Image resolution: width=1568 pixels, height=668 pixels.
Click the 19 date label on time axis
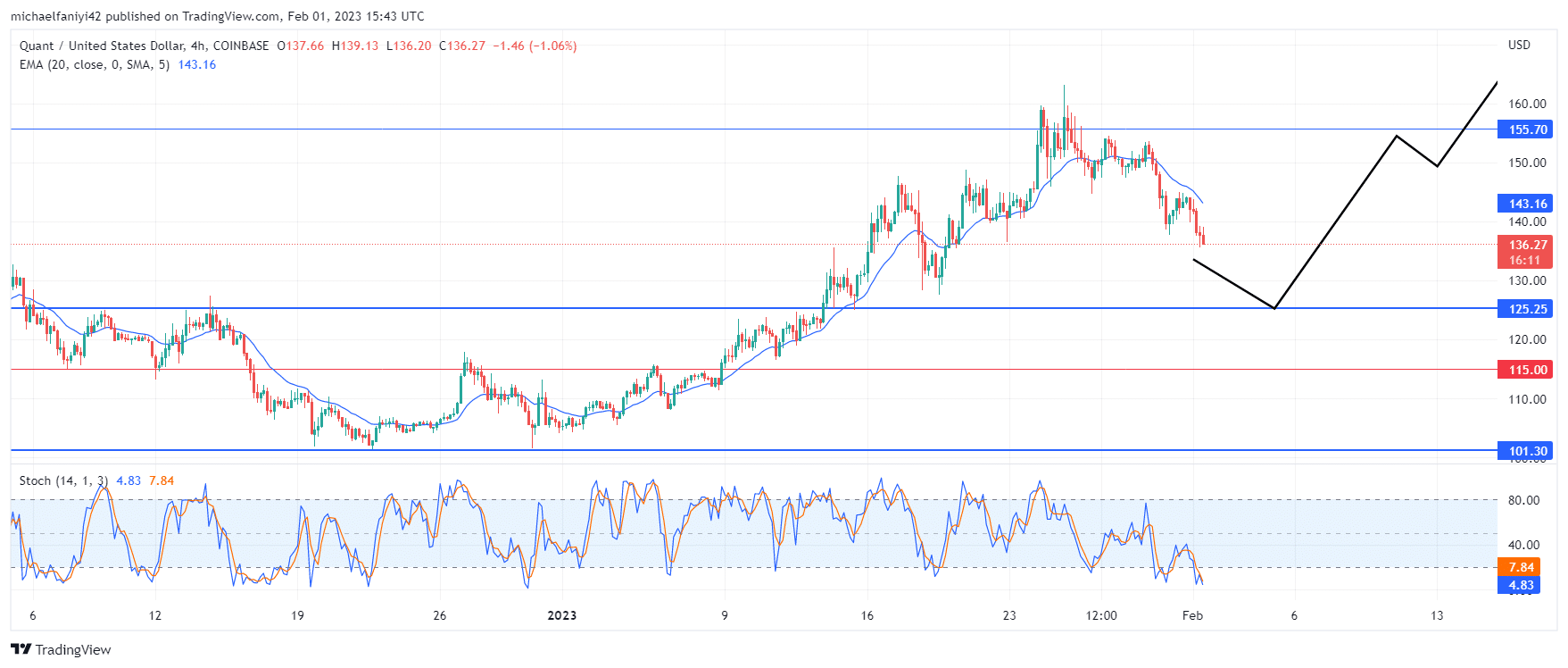pos(297,615)
